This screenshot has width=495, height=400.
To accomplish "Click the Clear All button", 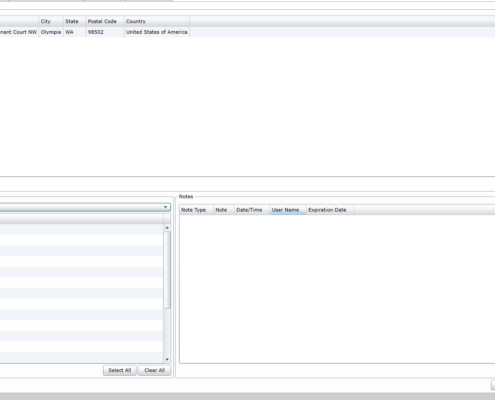I will coord(154,370).
